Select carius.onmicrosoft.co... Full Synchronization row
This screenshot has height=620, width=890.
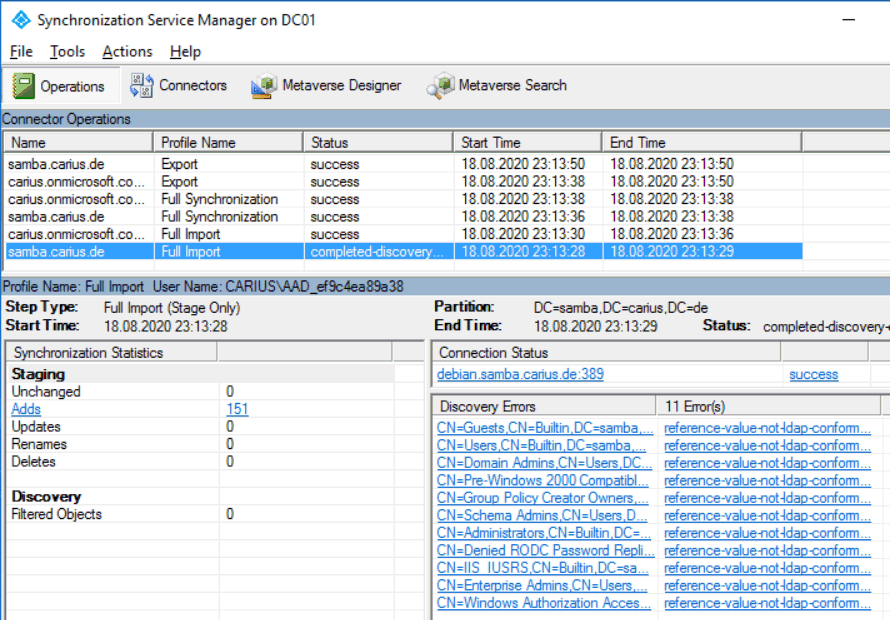(404, 199)
